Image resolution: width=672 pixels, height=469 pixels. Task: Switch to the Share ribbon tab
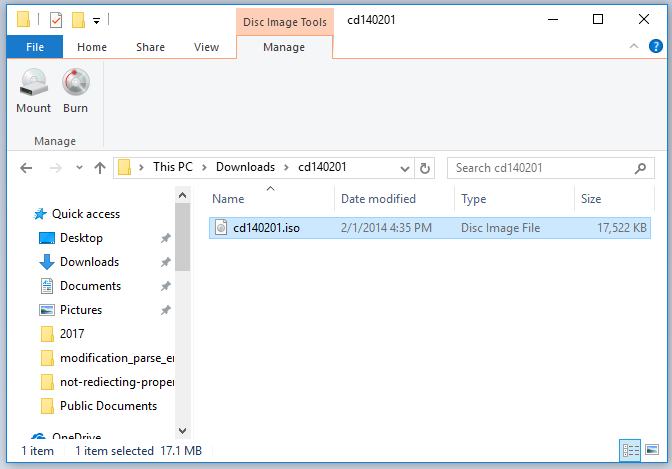[x=150, y=47]
